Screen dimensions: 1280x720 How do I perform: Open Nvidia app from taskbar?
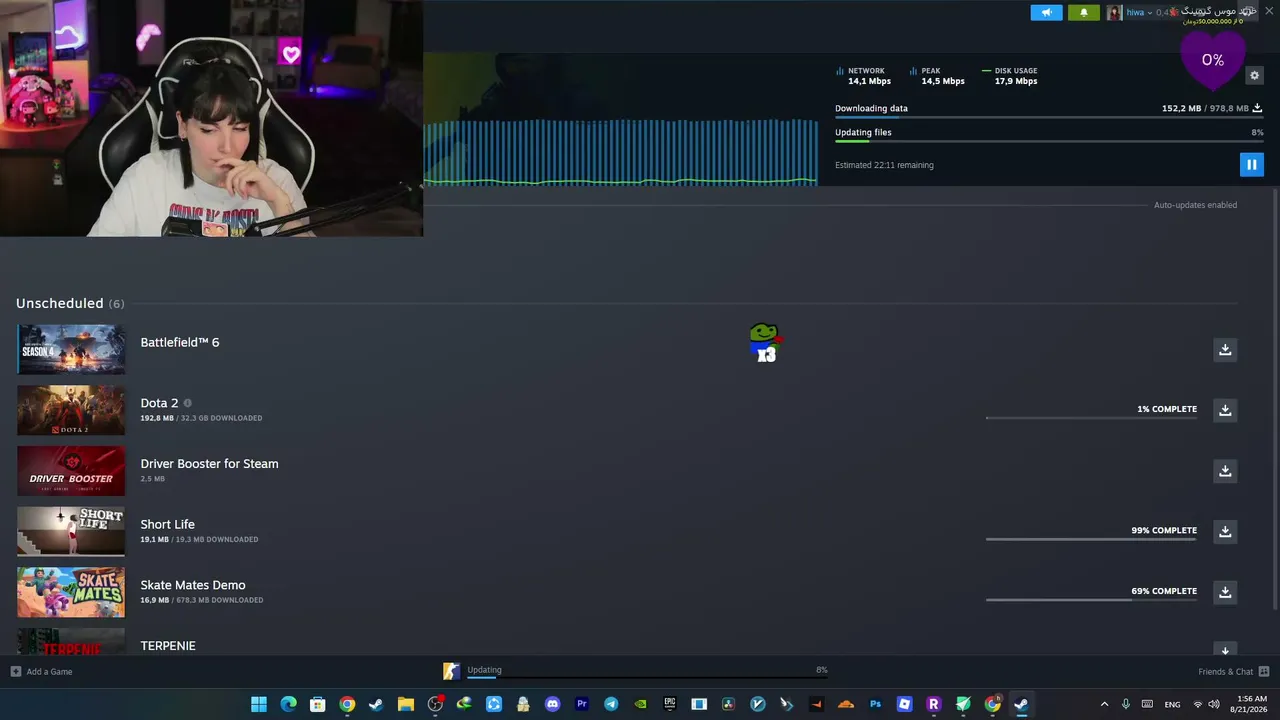tap(640, 704)
